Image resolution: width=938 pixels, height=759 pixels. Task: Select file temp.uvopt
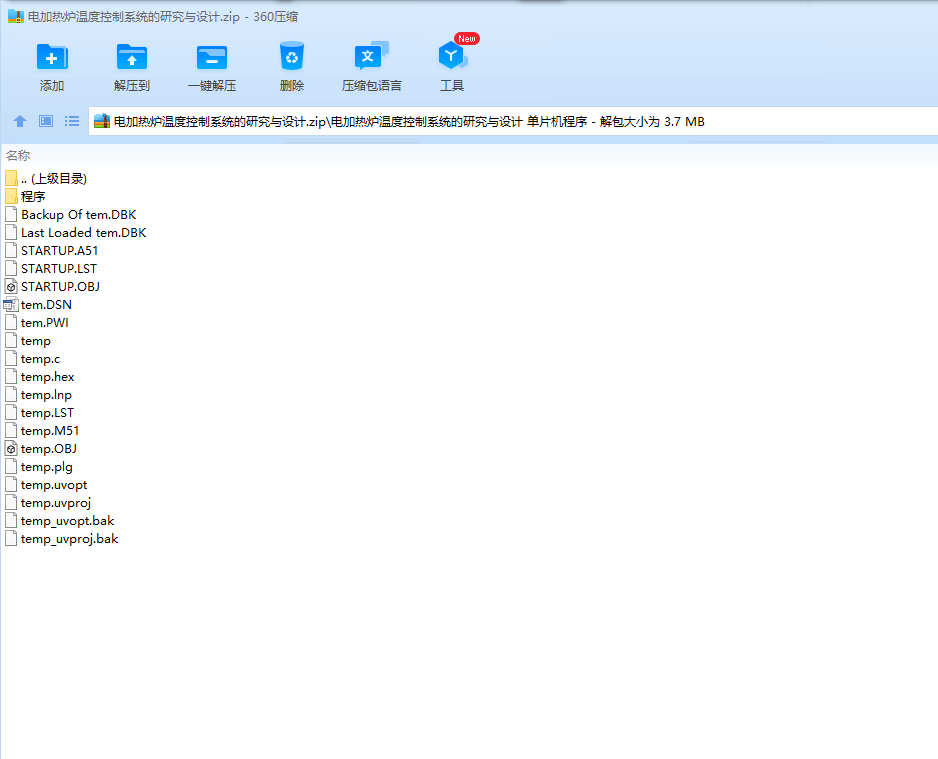54,484
